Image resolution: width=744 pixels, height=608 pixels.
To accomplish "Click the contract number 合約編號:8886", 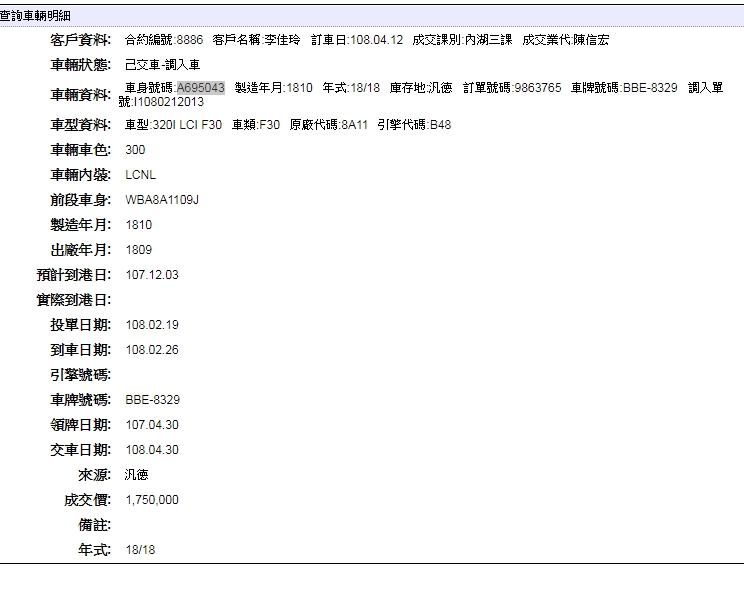I will 164,40.
